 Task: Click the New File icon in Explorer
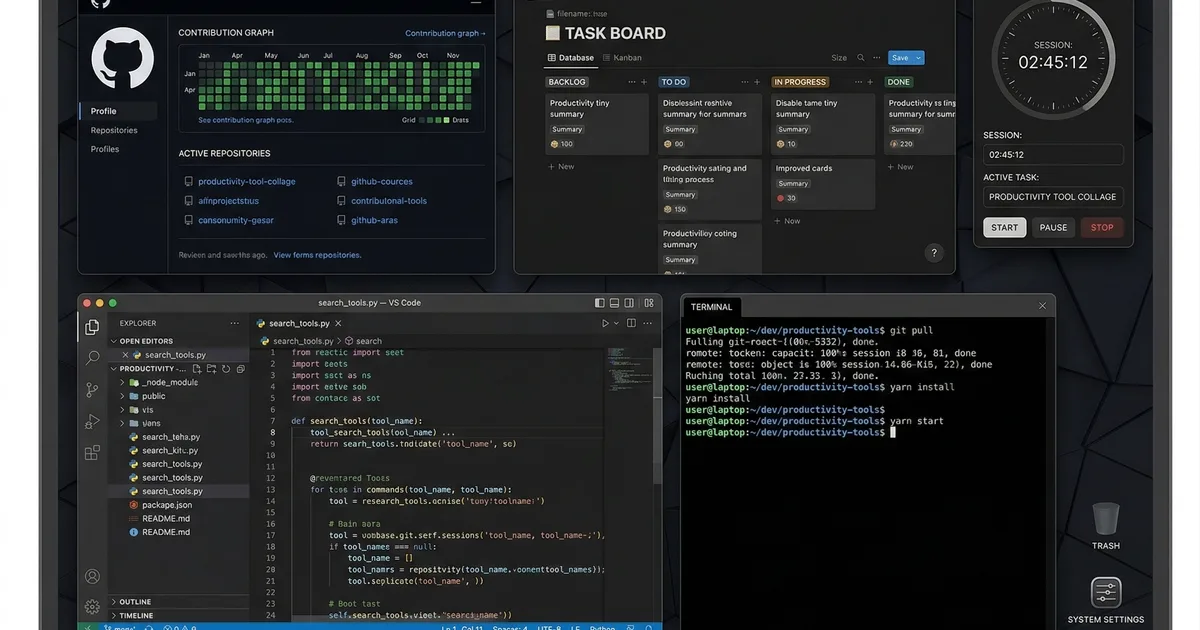point(197,368)
